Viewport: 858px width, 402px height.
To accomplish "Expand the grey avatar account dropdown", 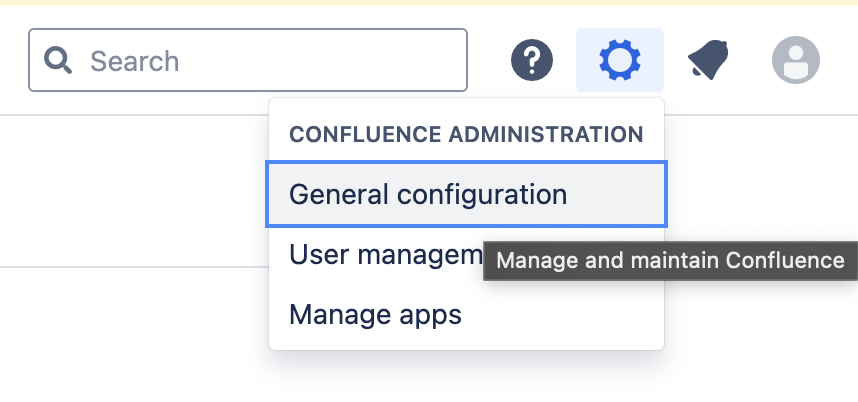I will coord(796,60).
